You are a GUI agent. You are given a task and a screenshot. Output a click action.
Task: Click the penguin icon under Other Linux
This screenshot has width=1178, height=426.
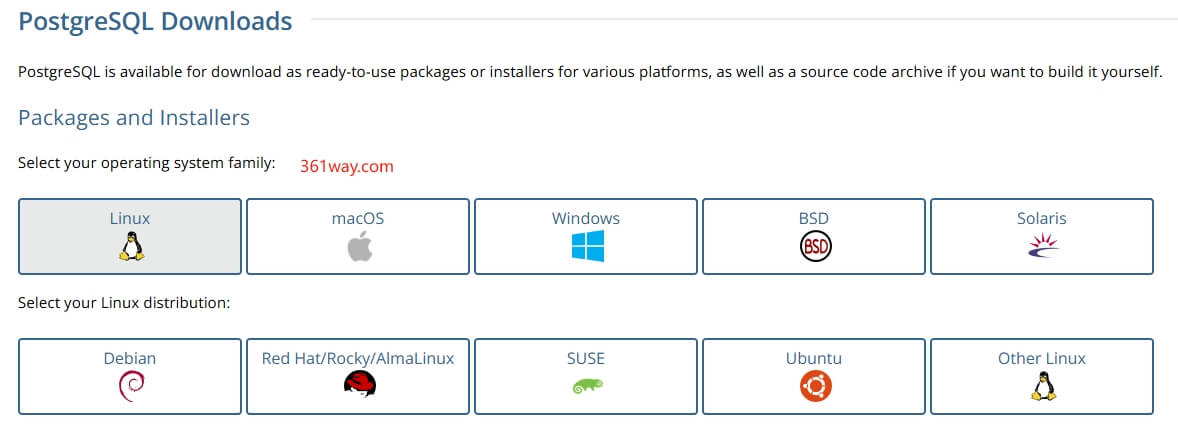(x=1043, y=387)
